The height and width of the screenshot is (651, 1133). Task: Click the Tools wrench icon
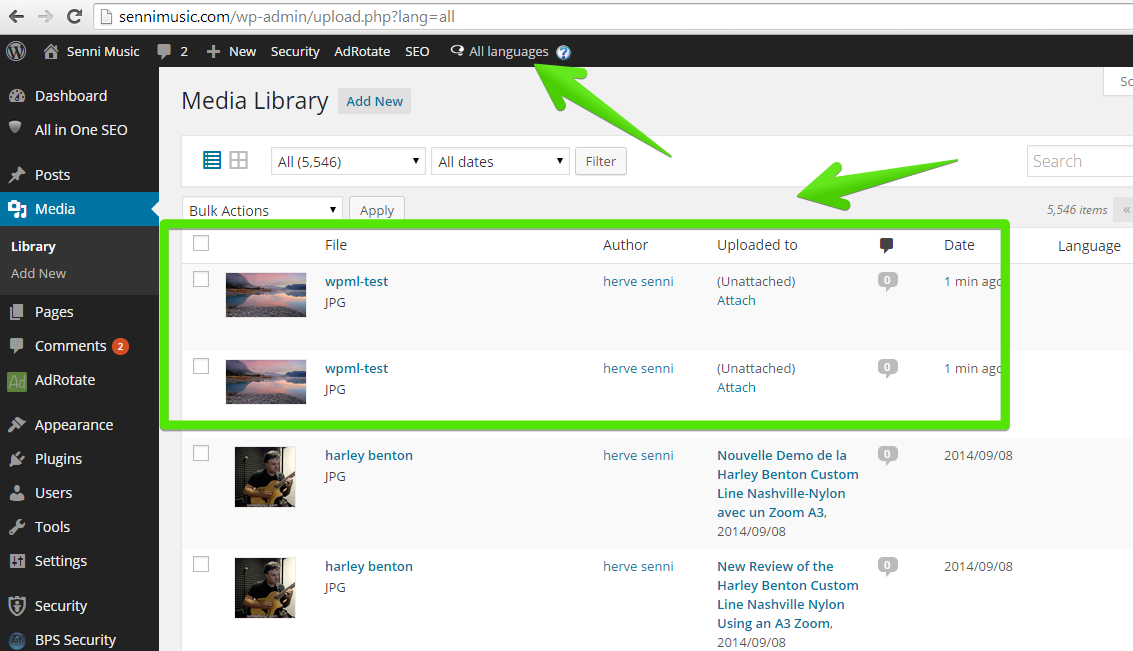click(x=17, y=527)
